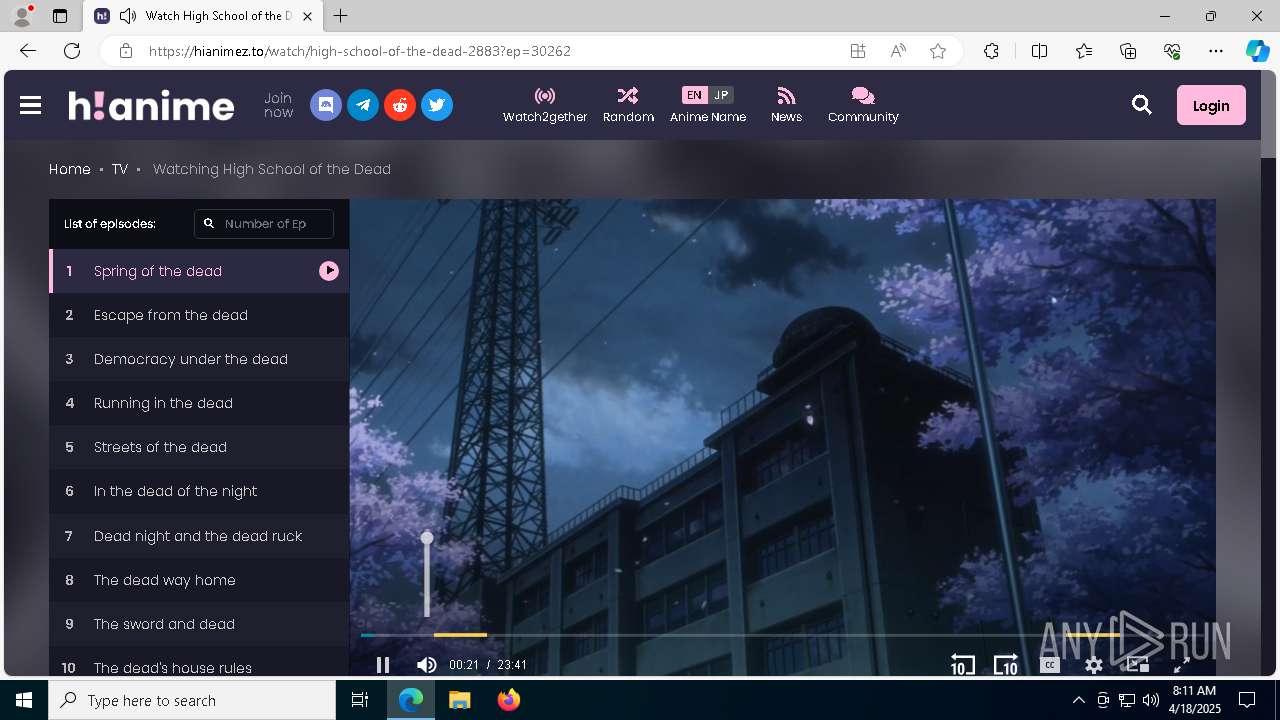The height and width of the screenshot is (720, 1280).
Task: Open the Community page
Action: point(863,105)
